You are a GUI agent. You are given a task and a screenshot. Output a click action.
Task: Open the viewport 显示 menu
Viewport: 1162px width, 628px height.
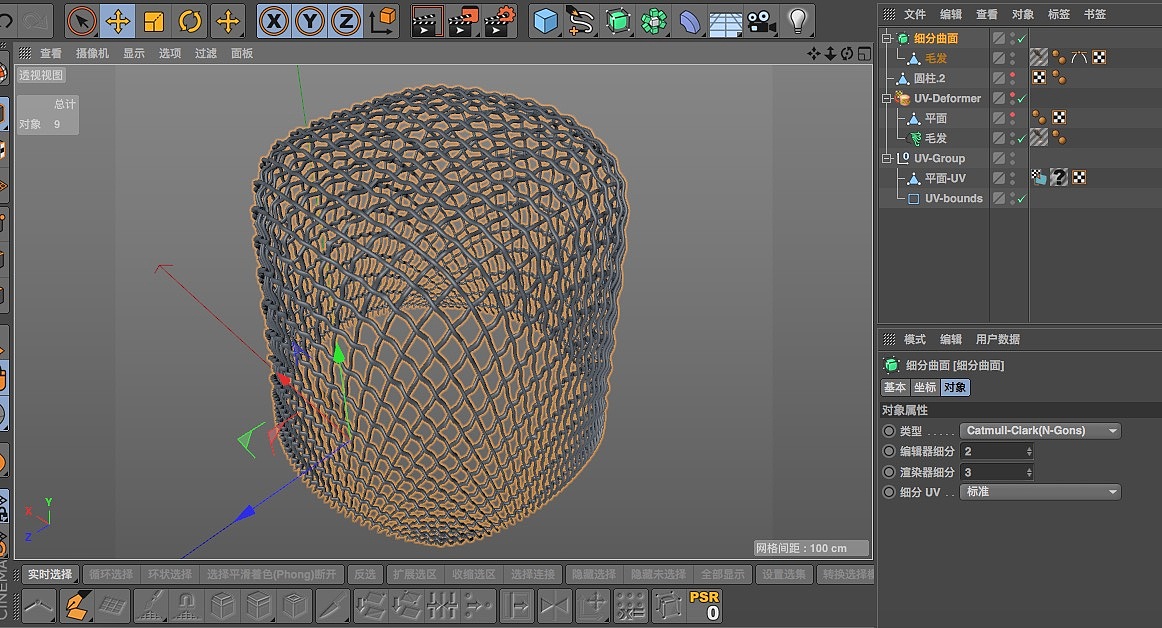tap(134, 53)
